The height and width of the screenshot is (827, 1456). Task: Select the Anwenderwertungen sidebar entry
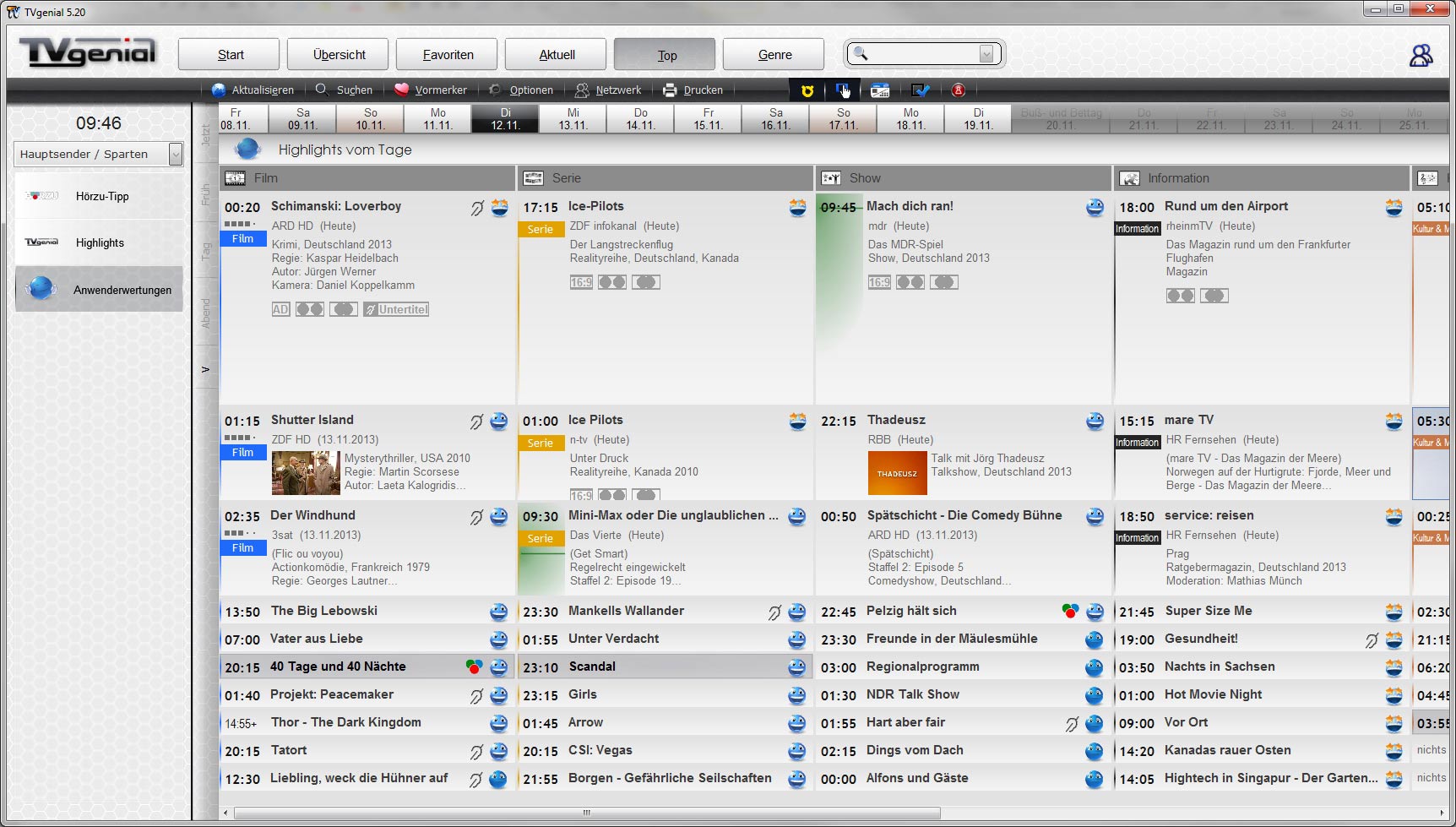[x=99, y=289]
